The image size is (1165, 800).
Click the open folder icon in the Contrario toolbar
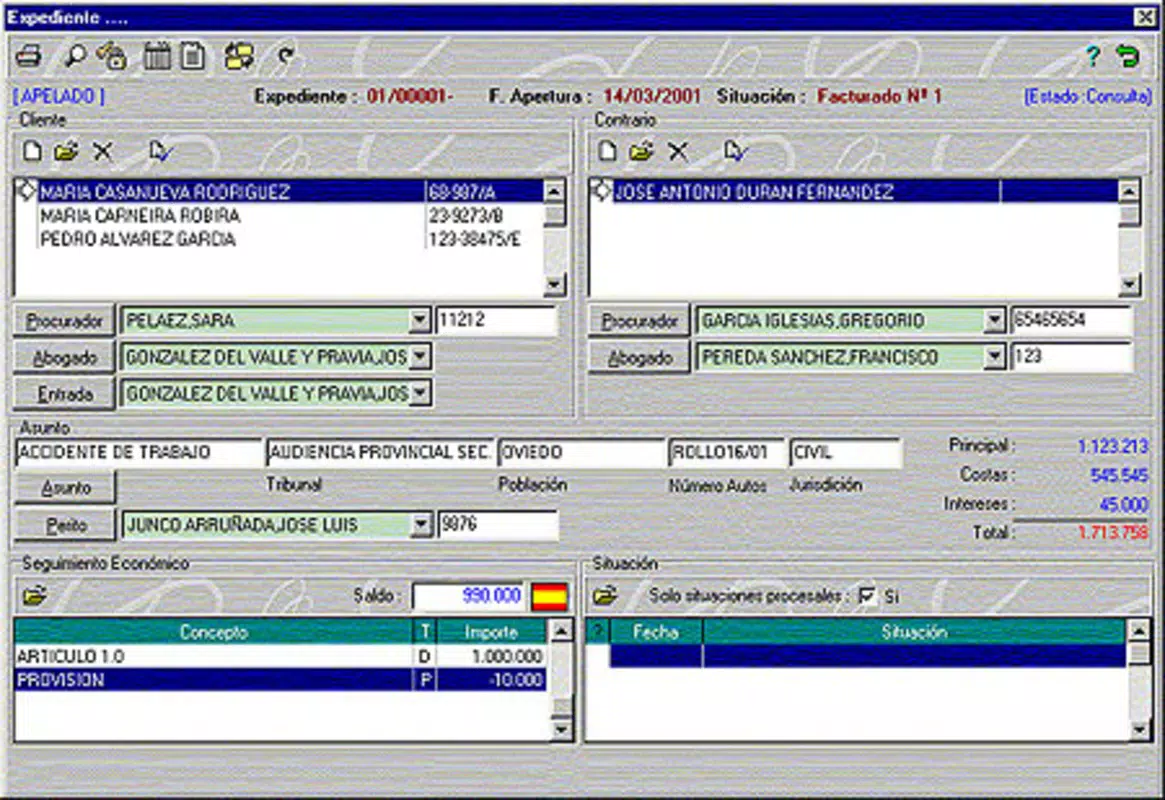(x=642, y=152)
